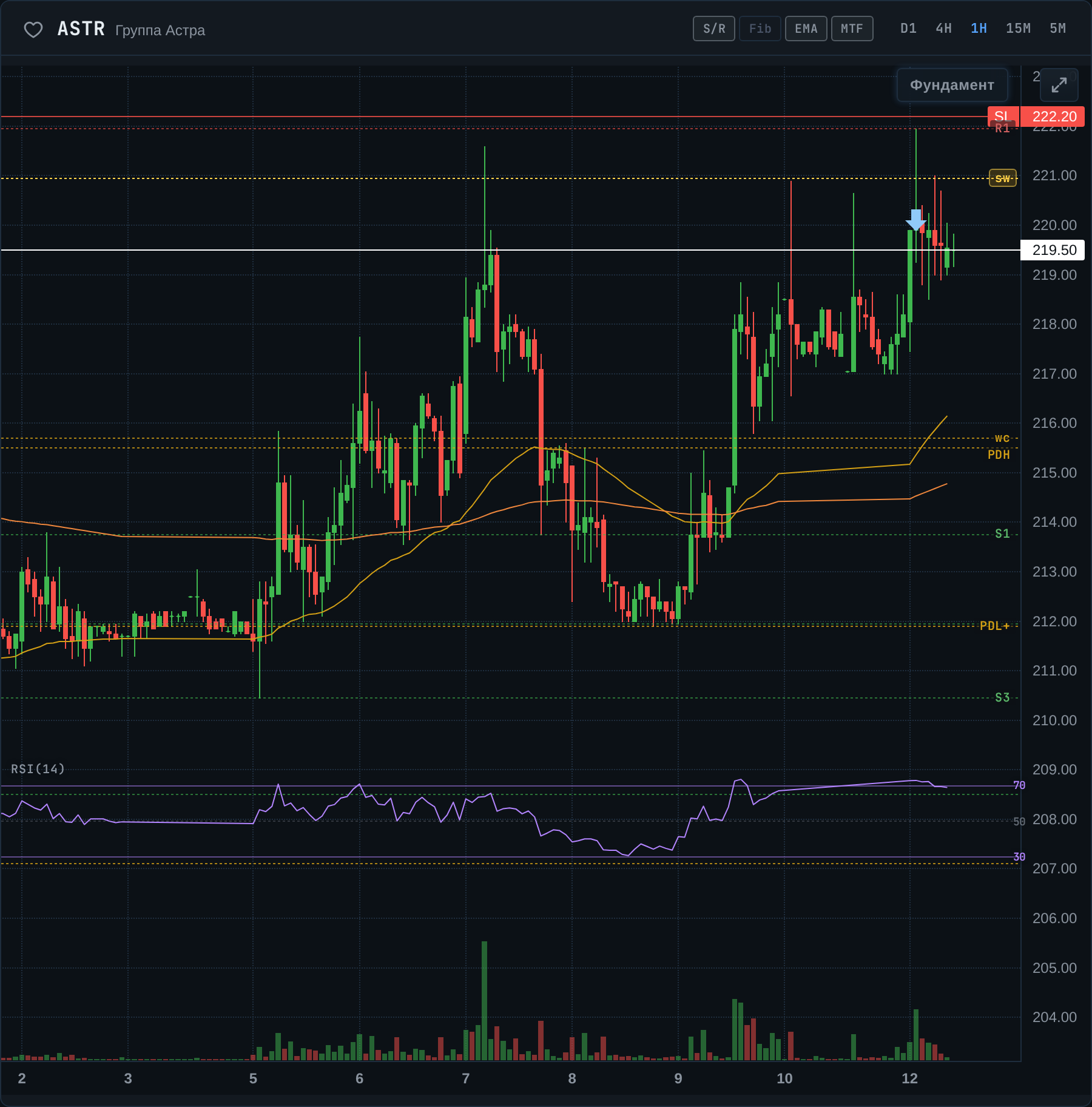Expand chart to fullscreen

pyautogui.click(x=1059, y=85)
